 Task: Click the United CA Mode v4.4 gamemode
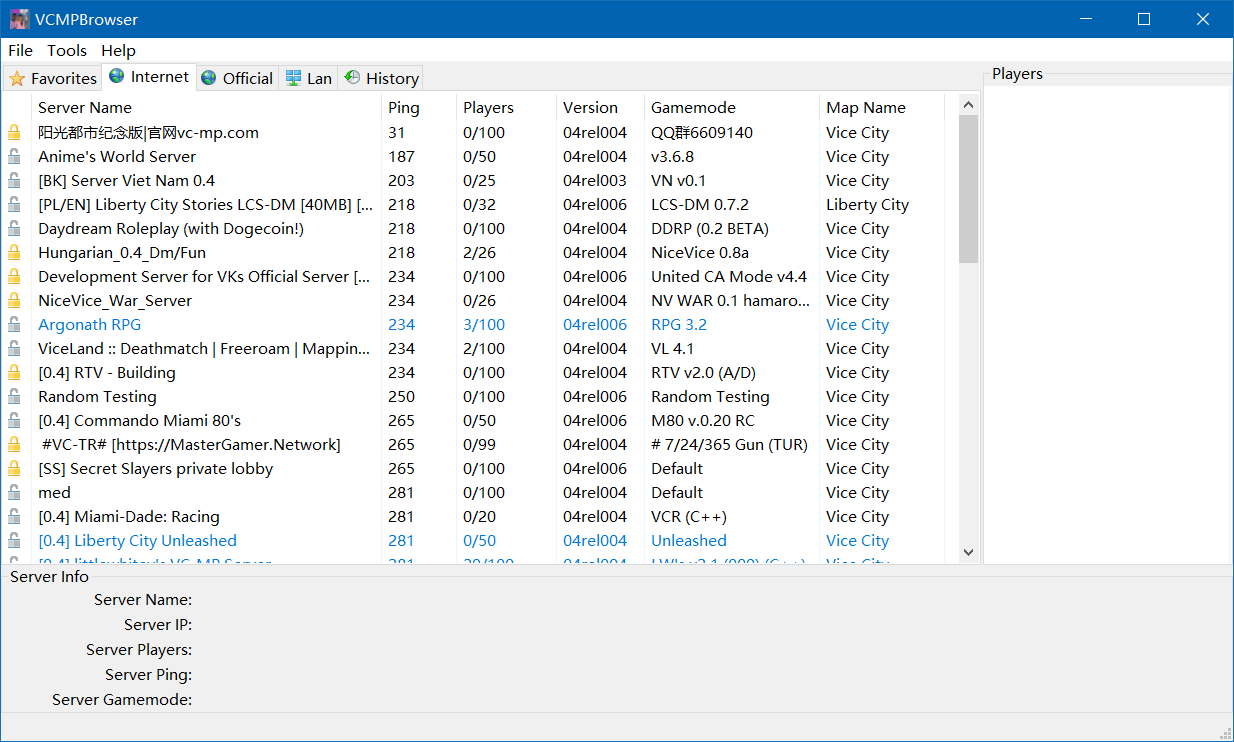point(729,276)
